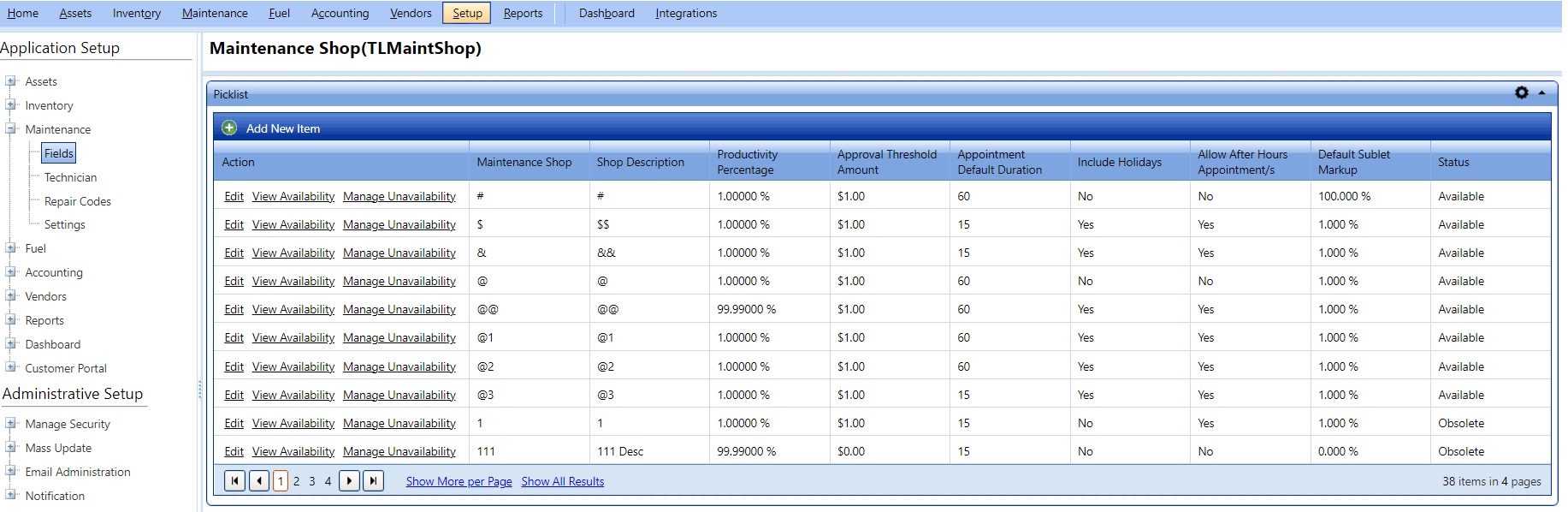View Availability for the 111 shop

[x=293, y=451]
